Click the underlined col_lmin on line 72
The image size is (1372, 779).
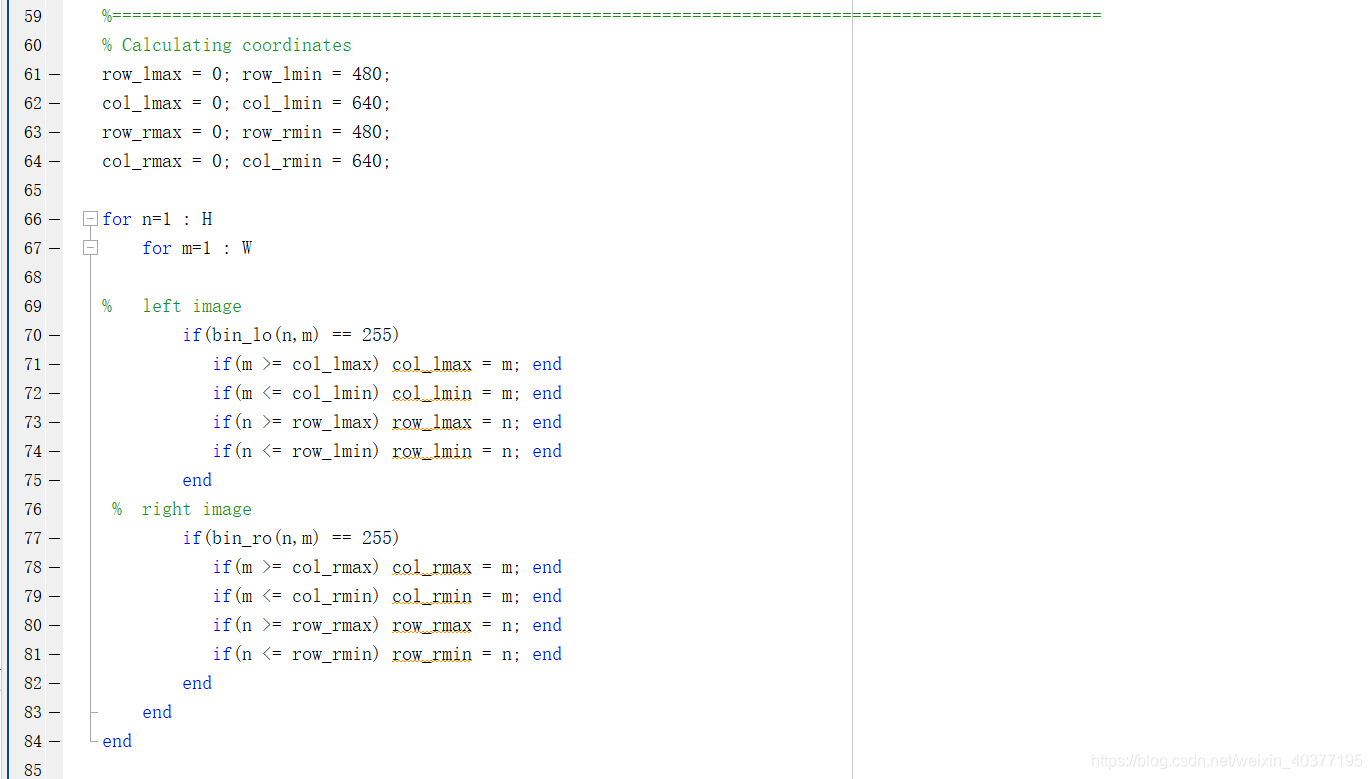tap(432, 393)
